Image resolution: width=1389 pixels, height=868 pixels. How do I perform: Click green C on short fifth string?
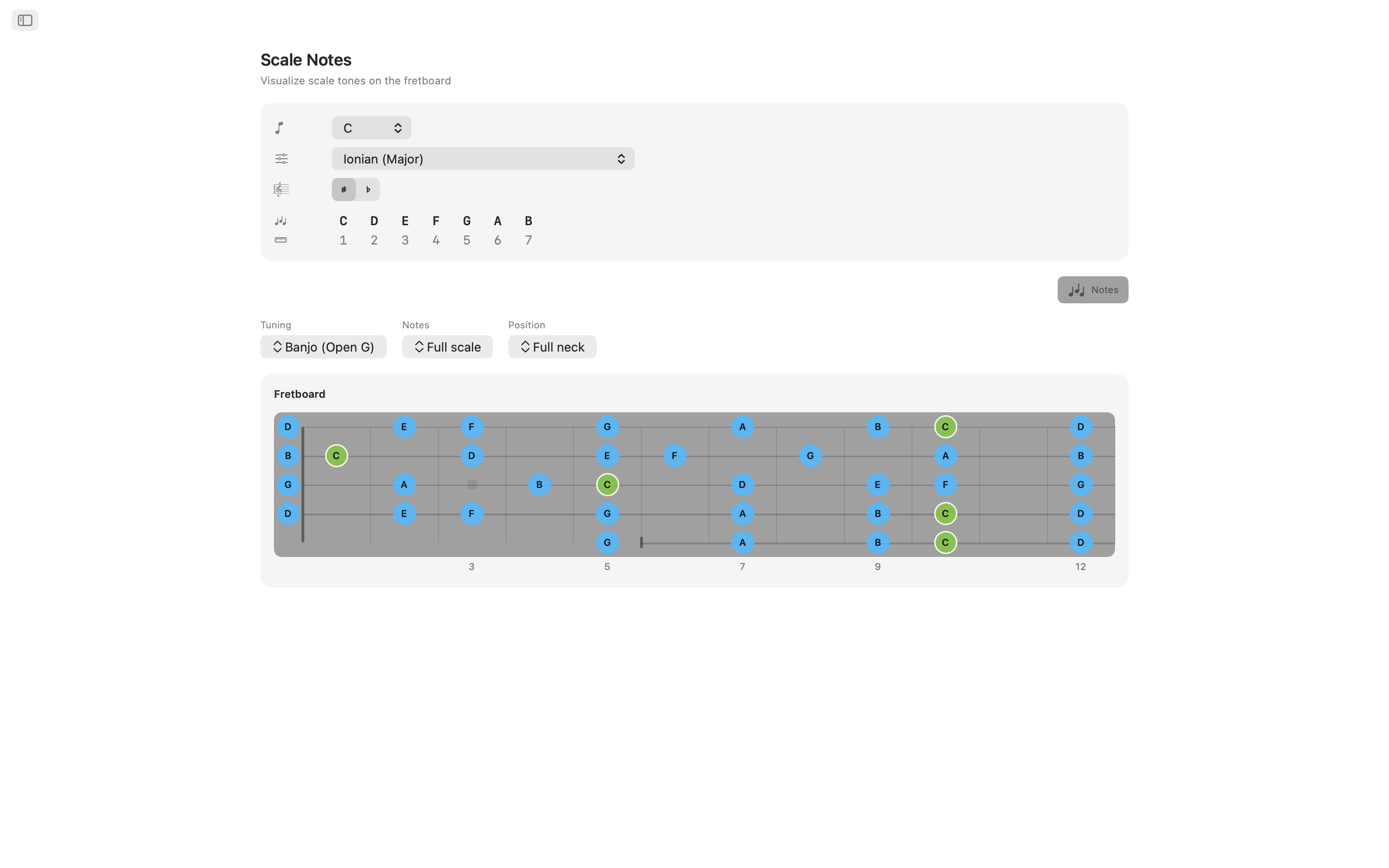coord(945,542)
